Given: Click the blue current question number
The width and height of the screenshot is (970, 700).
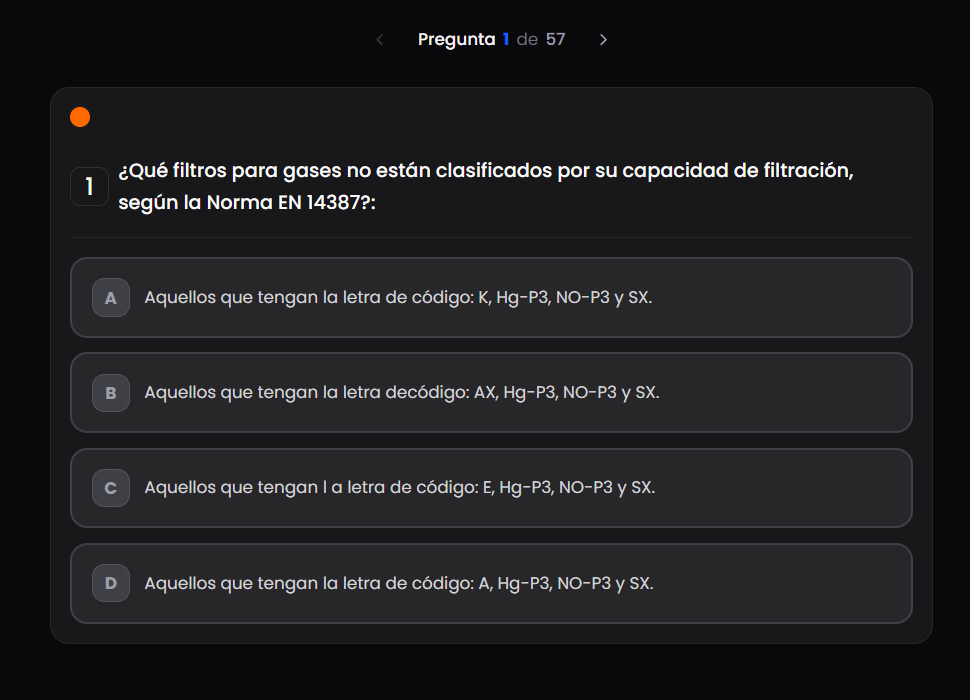Looking at the screenshot, I should click(506, 40).
